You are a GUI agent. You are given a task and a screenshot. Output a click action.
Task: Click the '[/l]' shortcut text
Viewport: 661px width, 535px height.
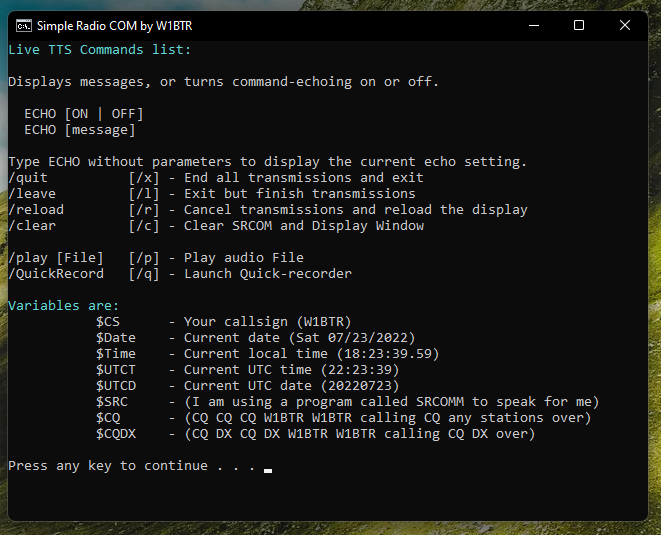pos(144,194)
